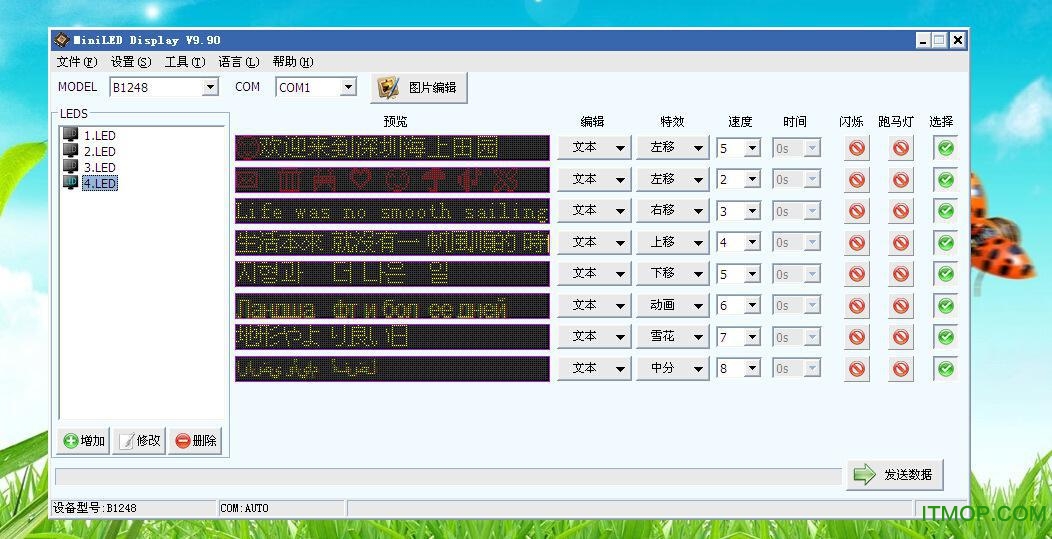Click the Arabic text LED preview
Image resolution: width=1052 pixels, height=539 pixels.
(x=392, y=369)
